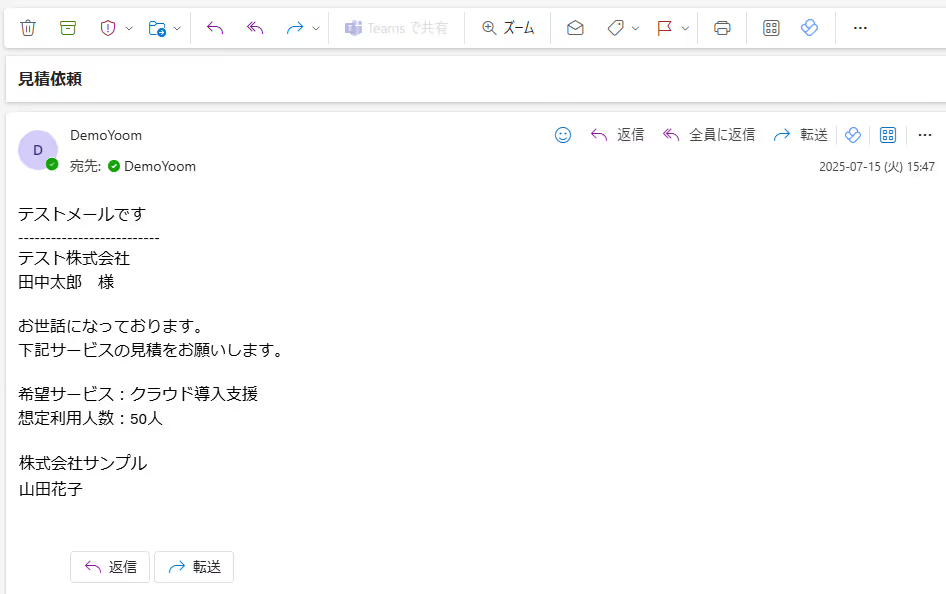Expand the forward options dropdown arrow

[316, 28]
